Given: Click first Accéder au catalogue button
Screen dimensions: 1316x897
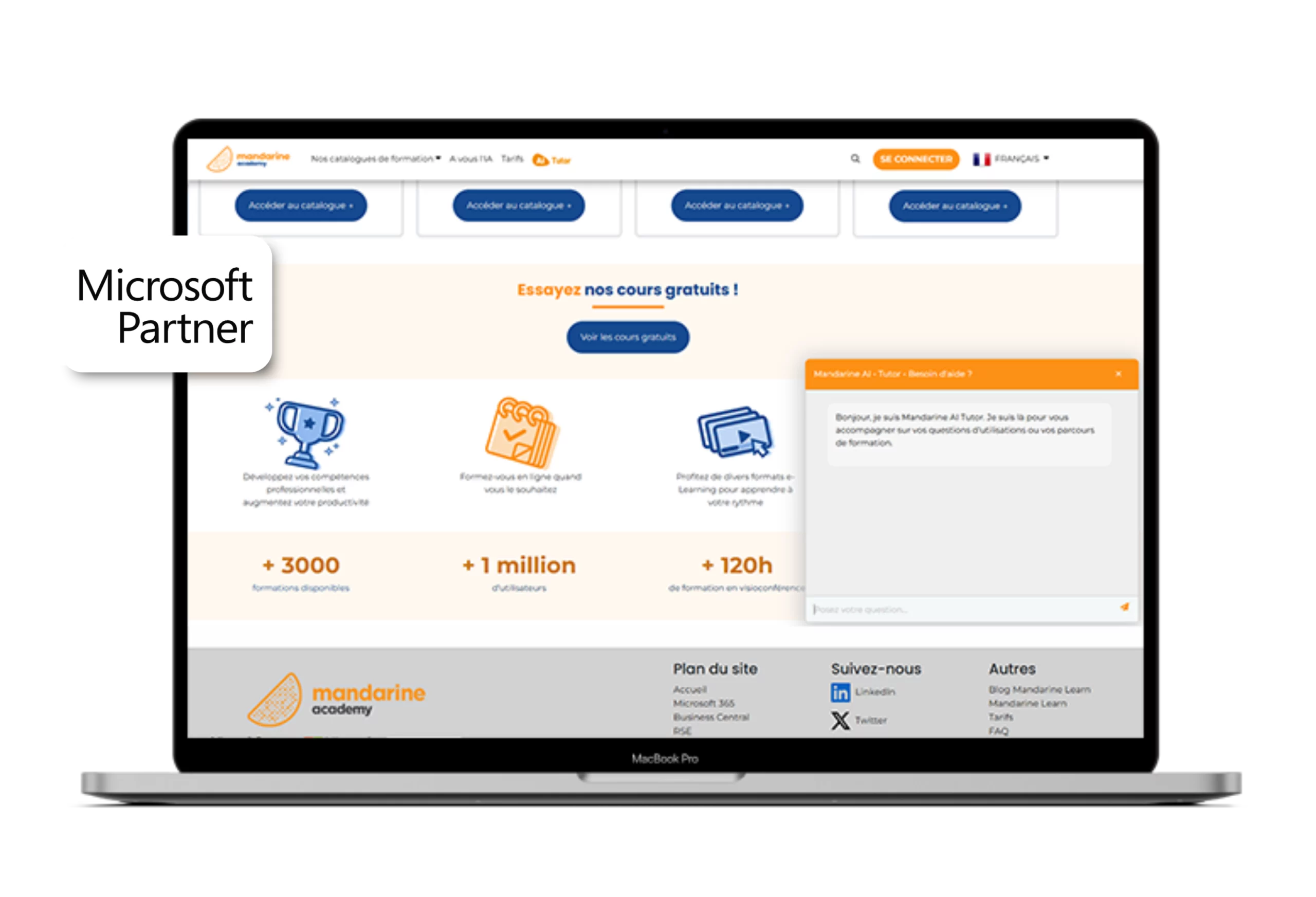Looking at the screenshot, I should (301, 206).
